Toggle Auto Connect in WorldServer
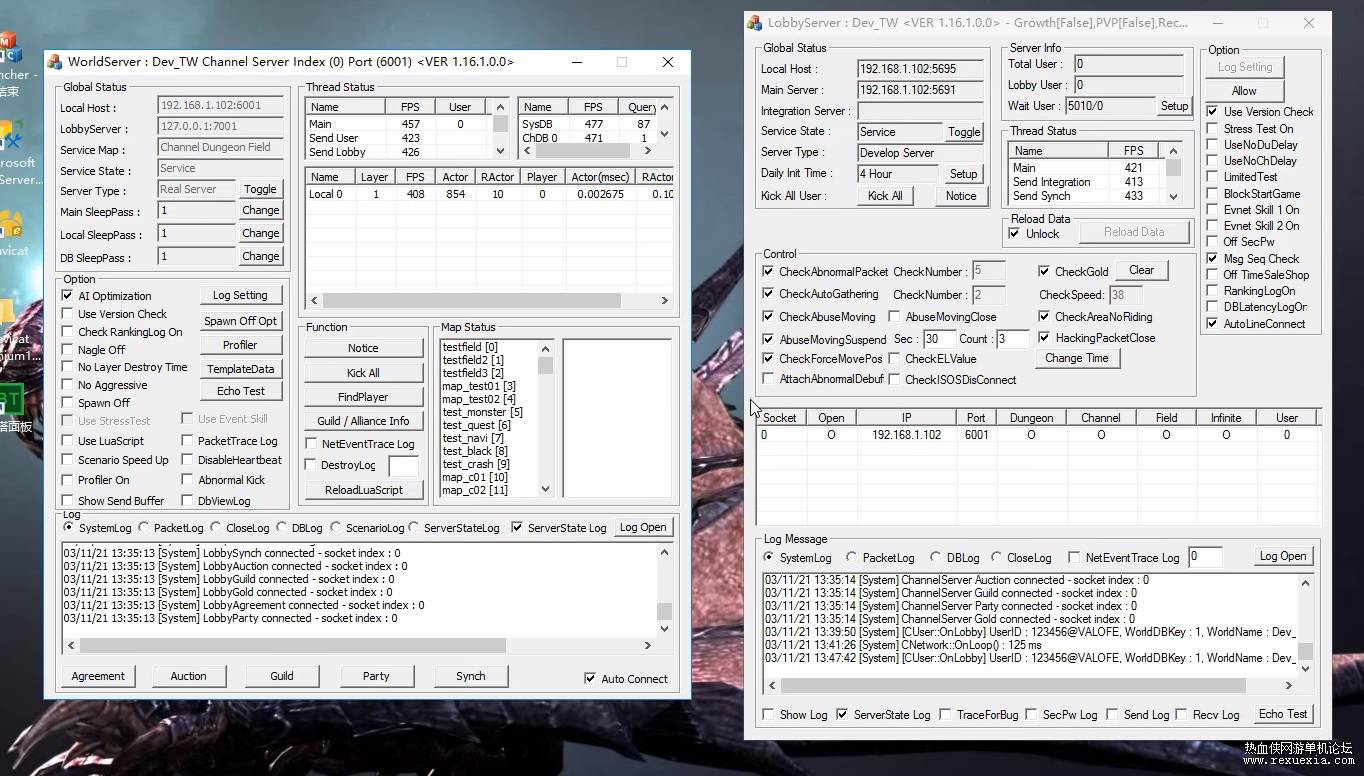1364x776 pixels. coord(590,679)
